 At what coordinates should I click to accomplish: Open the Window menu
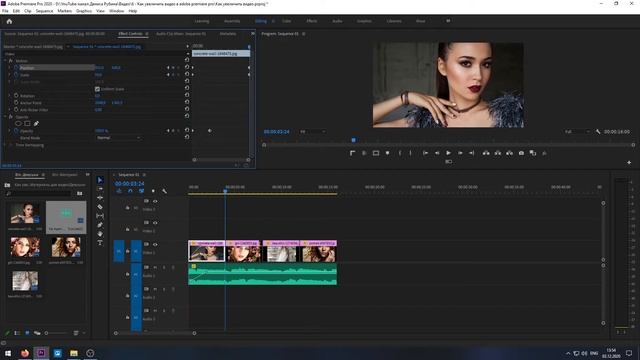click(x=116, y=11)
